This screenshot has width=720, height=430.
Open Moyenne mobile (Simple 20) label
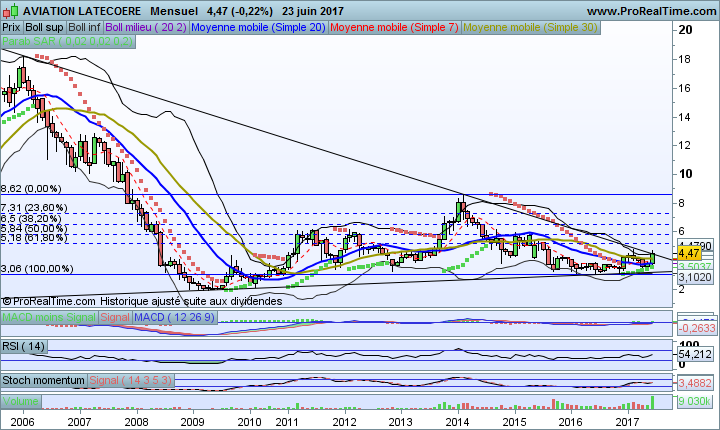click(x=258, y=28)
